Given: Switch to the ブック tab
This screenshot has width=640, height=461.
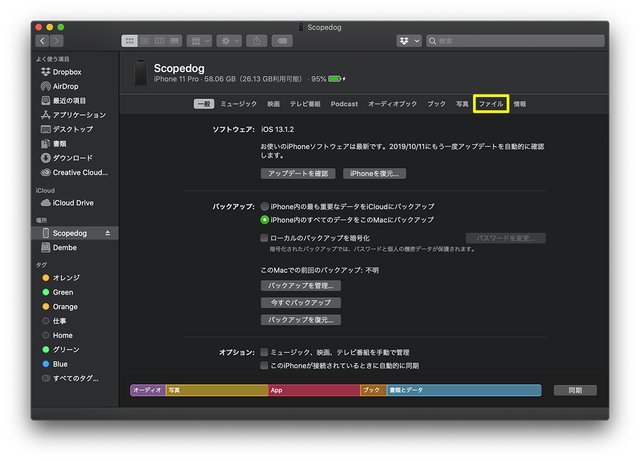Looking at the screenshot, I should 436,104.
